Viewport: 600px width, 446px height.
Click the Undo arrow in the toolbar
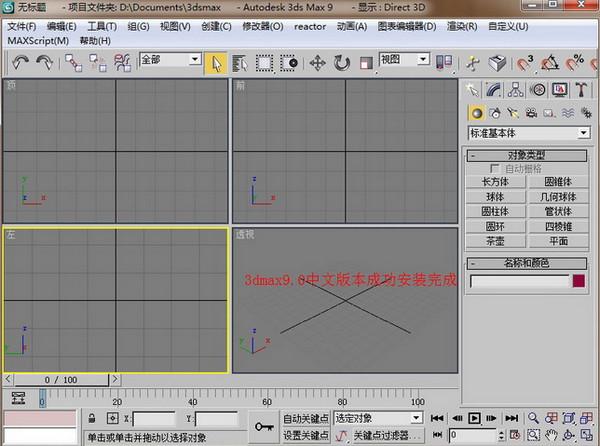pos(21,62)
